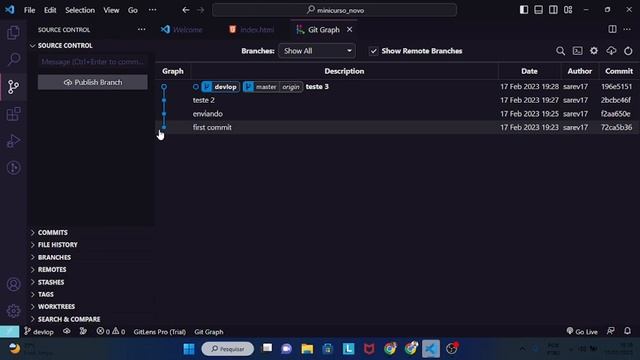Open the File menu
Image resolution: width=640 pixels, height=360 pixels.
point(29,10)
